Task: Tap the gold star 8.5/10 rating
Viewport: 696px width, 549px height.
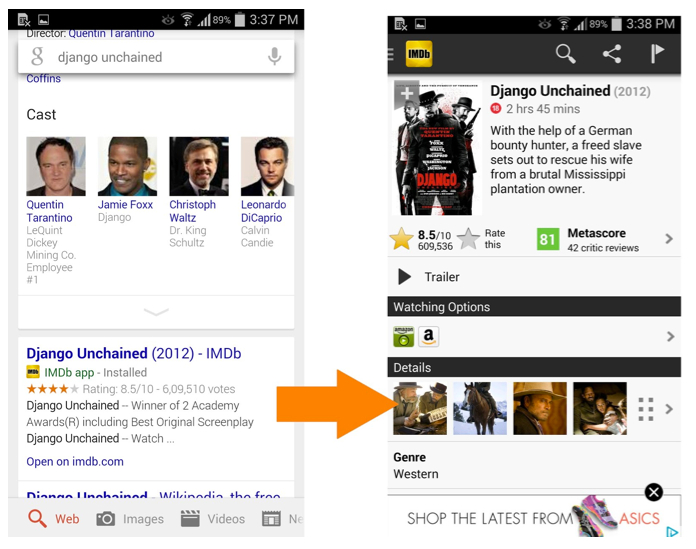Action: (401, 239)
